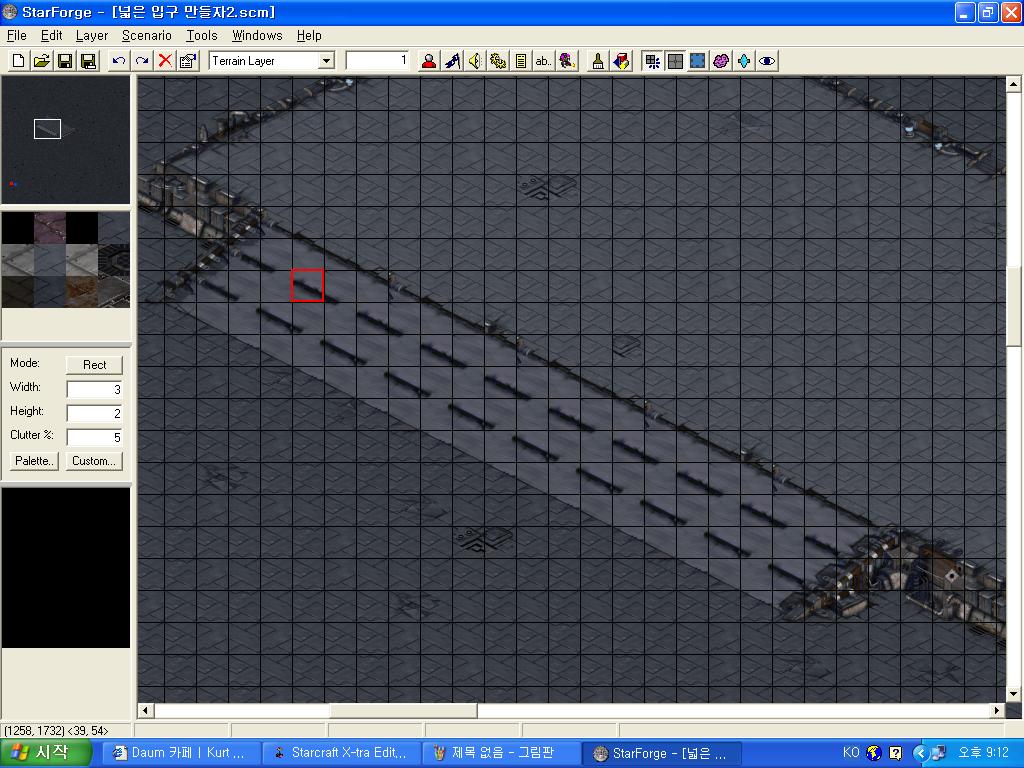Toggle the cyan crystal icon
This screenshot has width=1024, height=768.
coord(744,61)
